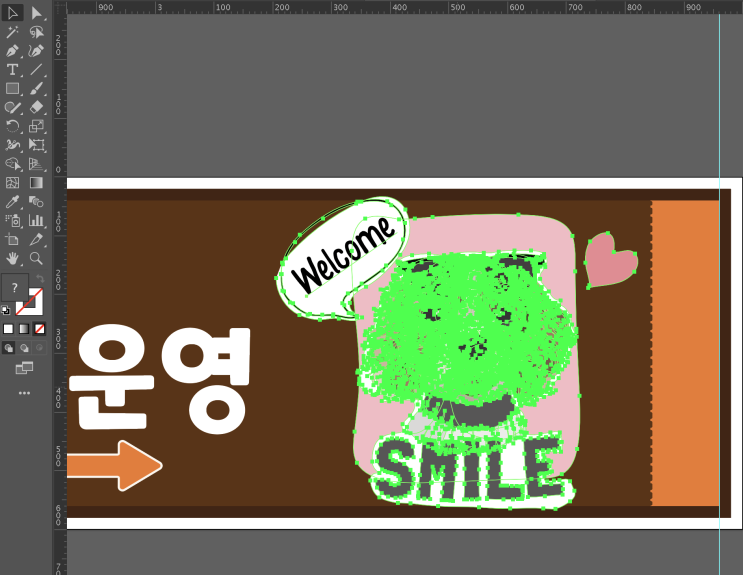Image resolution: width=743 pixels, height=575 pixels.
Task: Activate the Shaper tool
Action: pyautogui.click(x=12, y=108)
